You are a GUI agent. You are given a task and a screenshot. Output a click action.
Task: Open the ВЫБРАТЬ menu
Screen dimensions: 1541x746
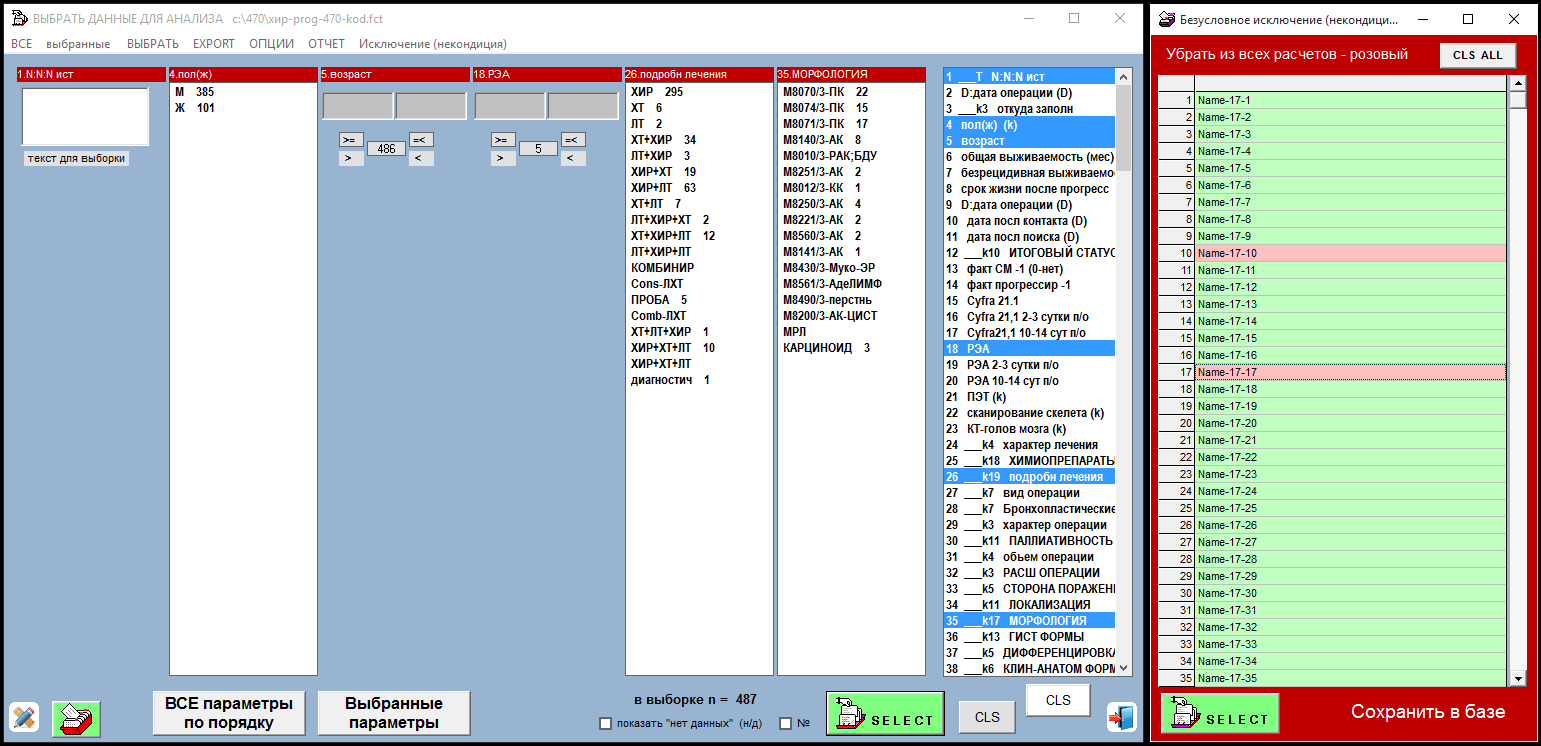(152, 44)
